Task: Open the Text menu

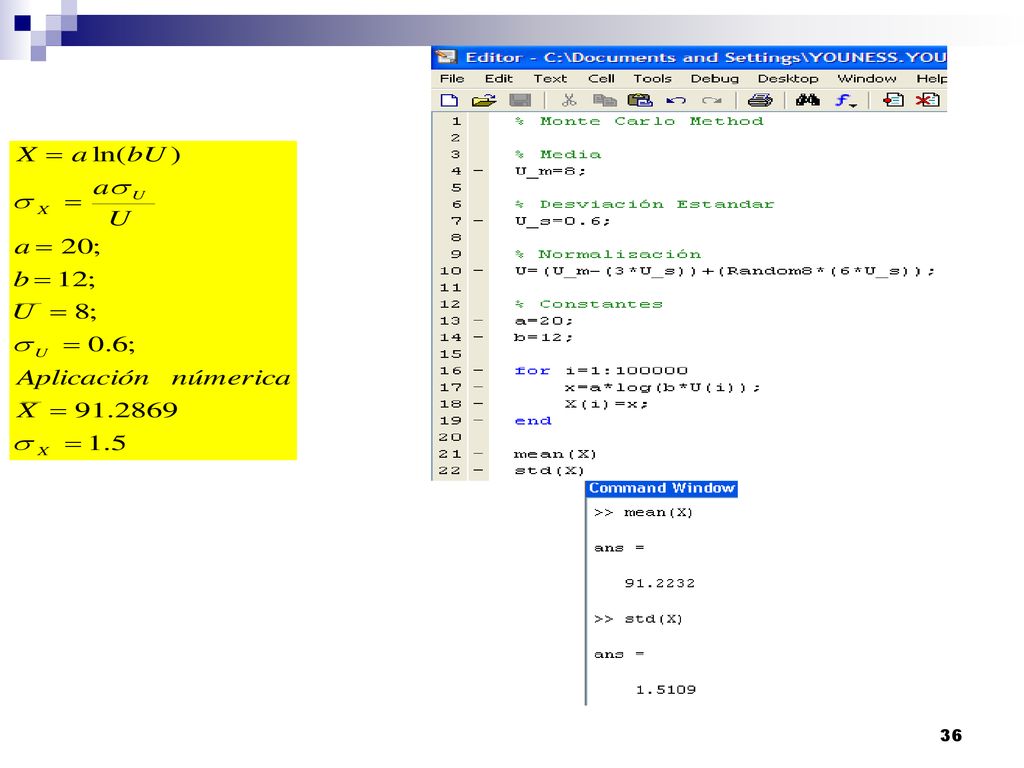Action: 550,78
